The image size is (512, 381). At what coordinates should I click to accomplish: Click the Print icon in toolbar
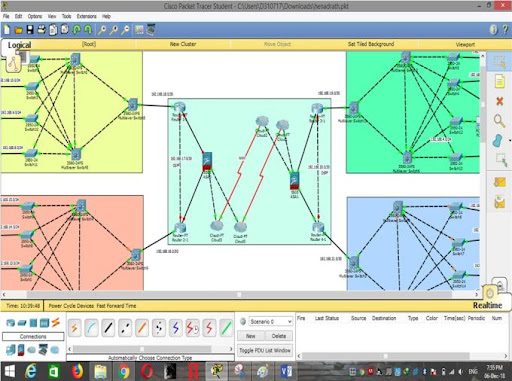41,30
